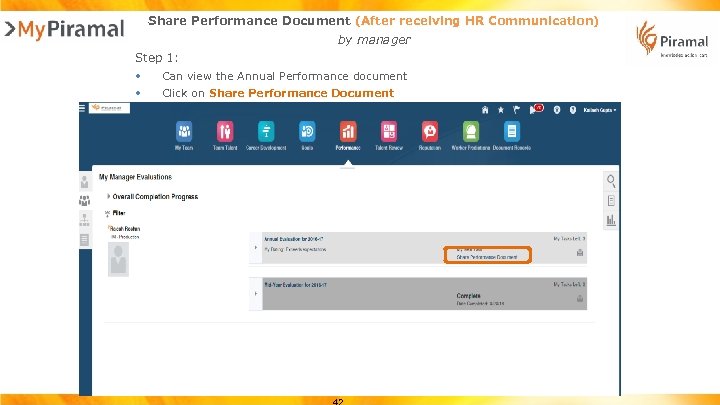Open the Reputation icon

(x=430, y=132)
